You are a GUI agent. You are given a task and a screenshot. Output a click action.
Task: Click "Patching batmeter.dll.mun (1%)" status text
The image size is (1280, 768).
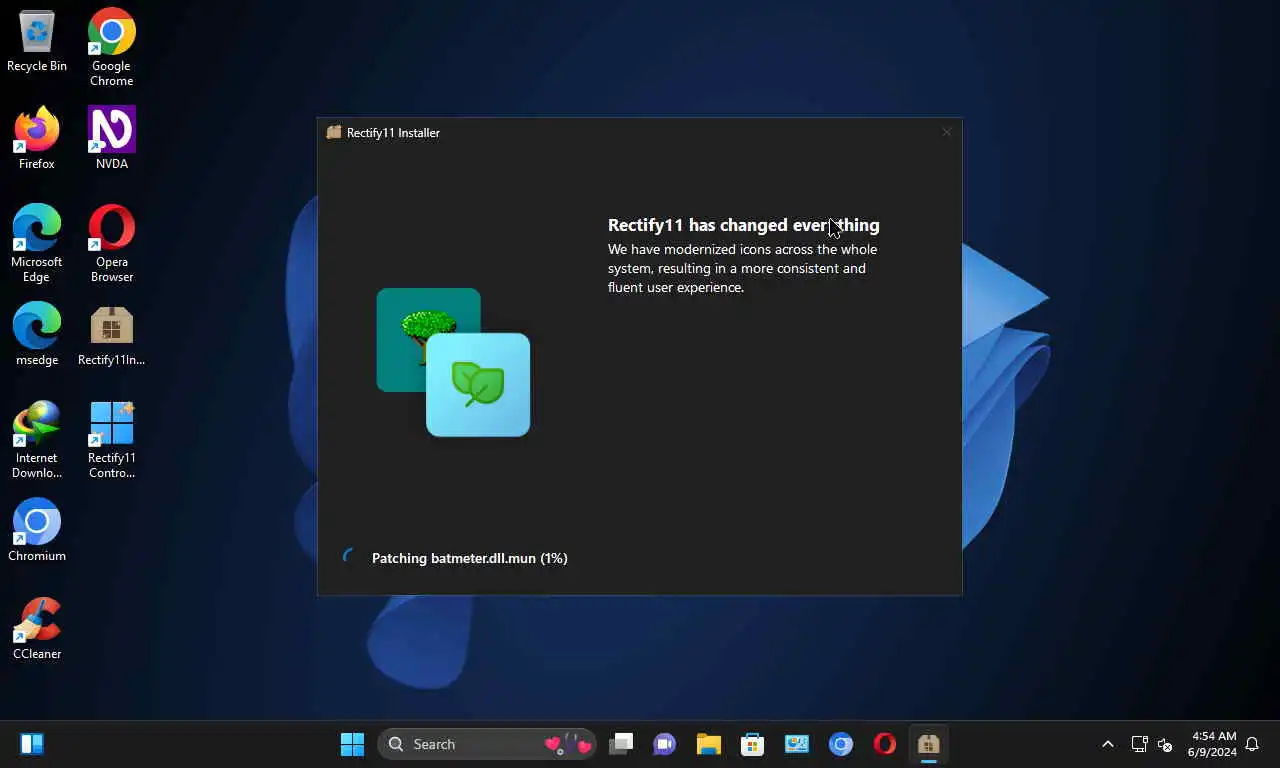[x=470, y=558]
